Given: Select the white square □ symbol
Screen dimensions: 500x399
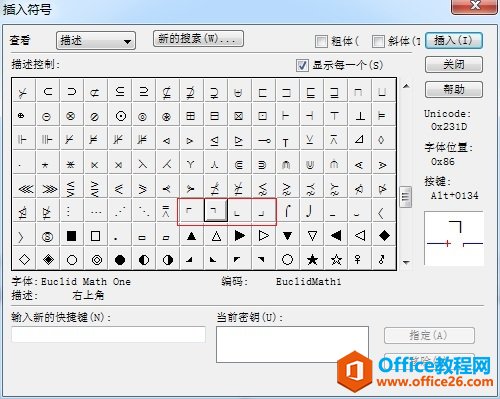Looking at the screenshot, I should coord(96,235).
